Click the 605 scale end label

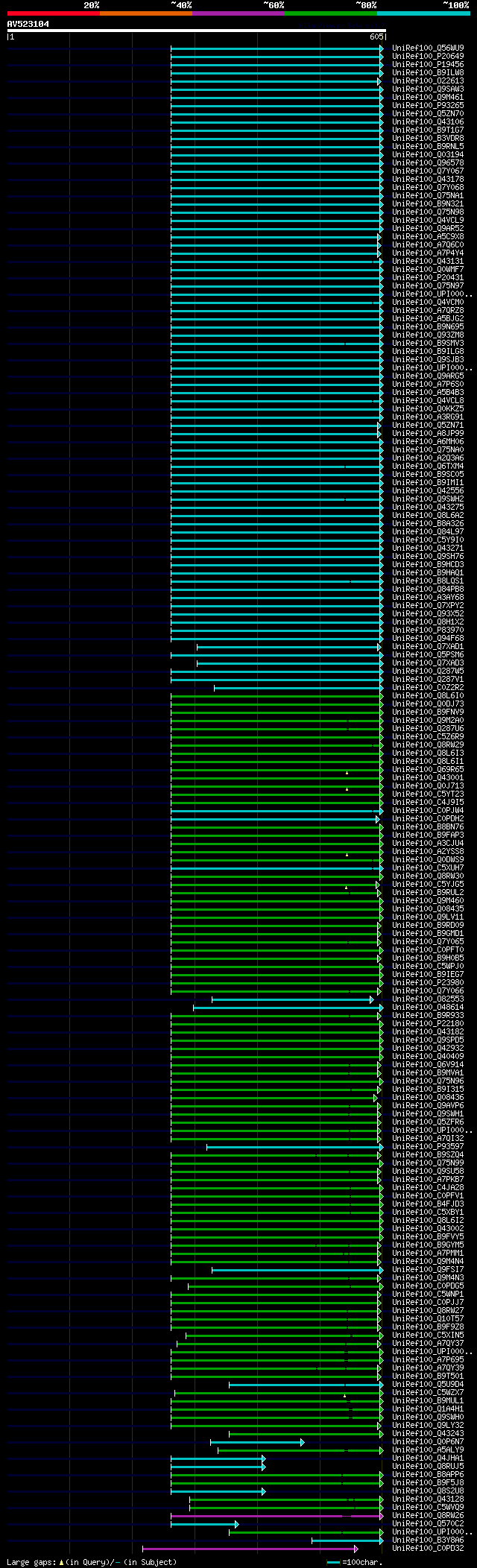point(376,37)
